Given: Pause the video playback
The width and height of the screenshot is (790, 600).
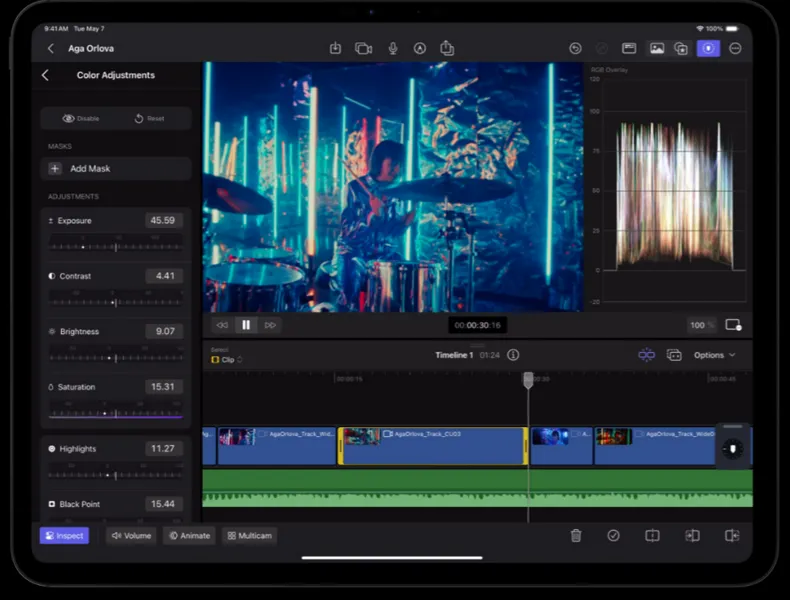Looking at the screenshot, I should click(x=246, y=325).
